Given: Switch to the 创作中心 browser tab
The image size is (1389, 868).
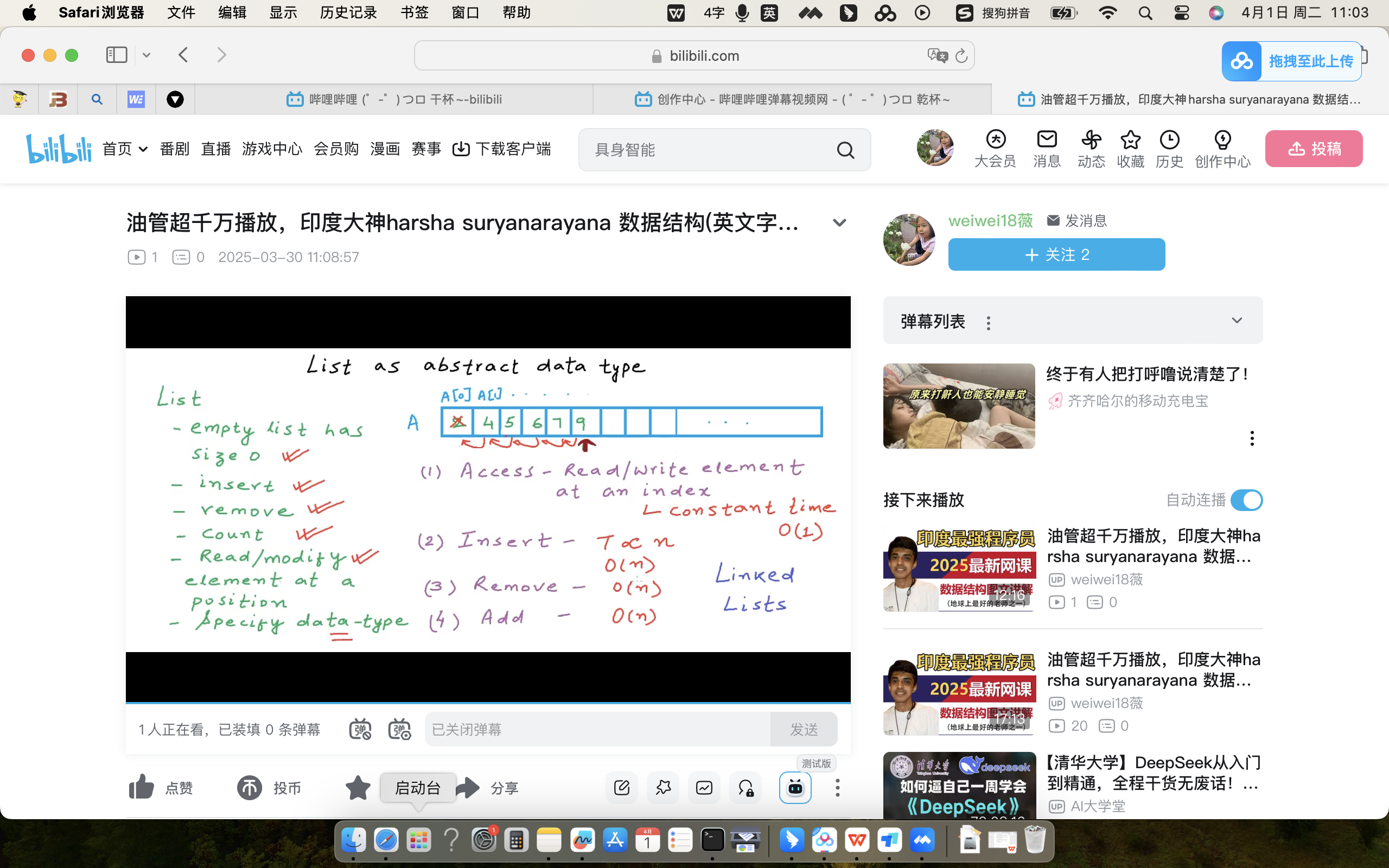Looking at the screenshot, I should pyautogui.click(x=792, y=99).
